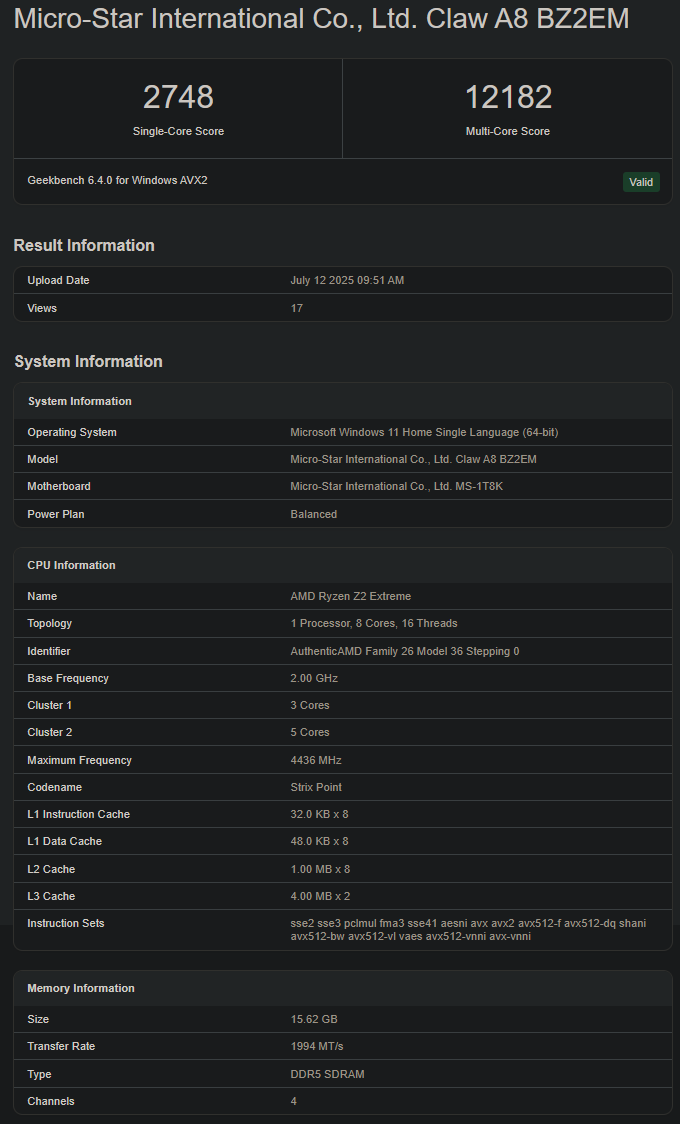680x1124 pixels.
Task: Click the CPU name AMD Ryzen Z2 Extreme
Action: click(351, 596)
